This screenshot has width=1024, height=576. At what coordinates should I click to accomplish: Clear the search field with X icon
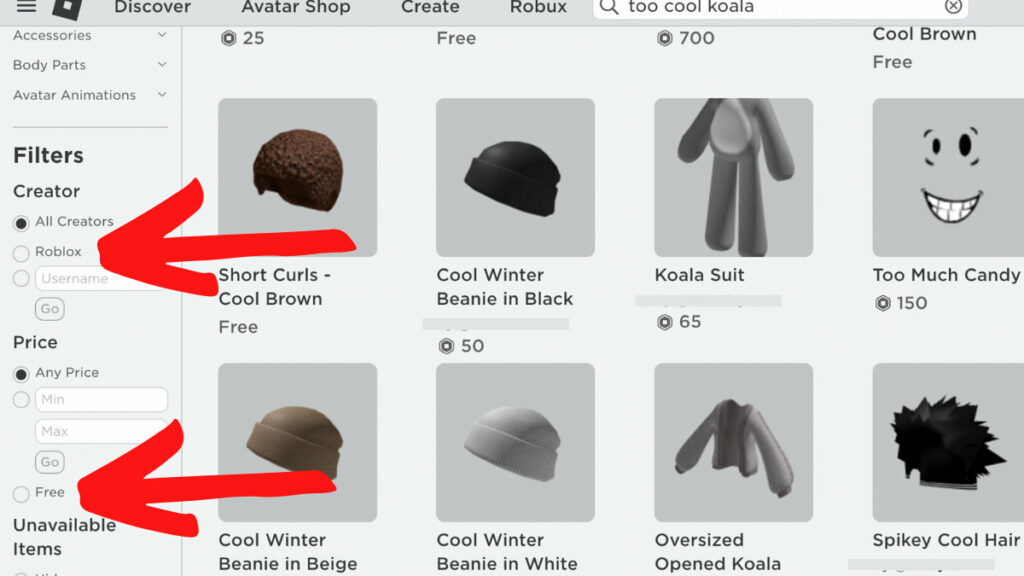click(x=953, y=7)
